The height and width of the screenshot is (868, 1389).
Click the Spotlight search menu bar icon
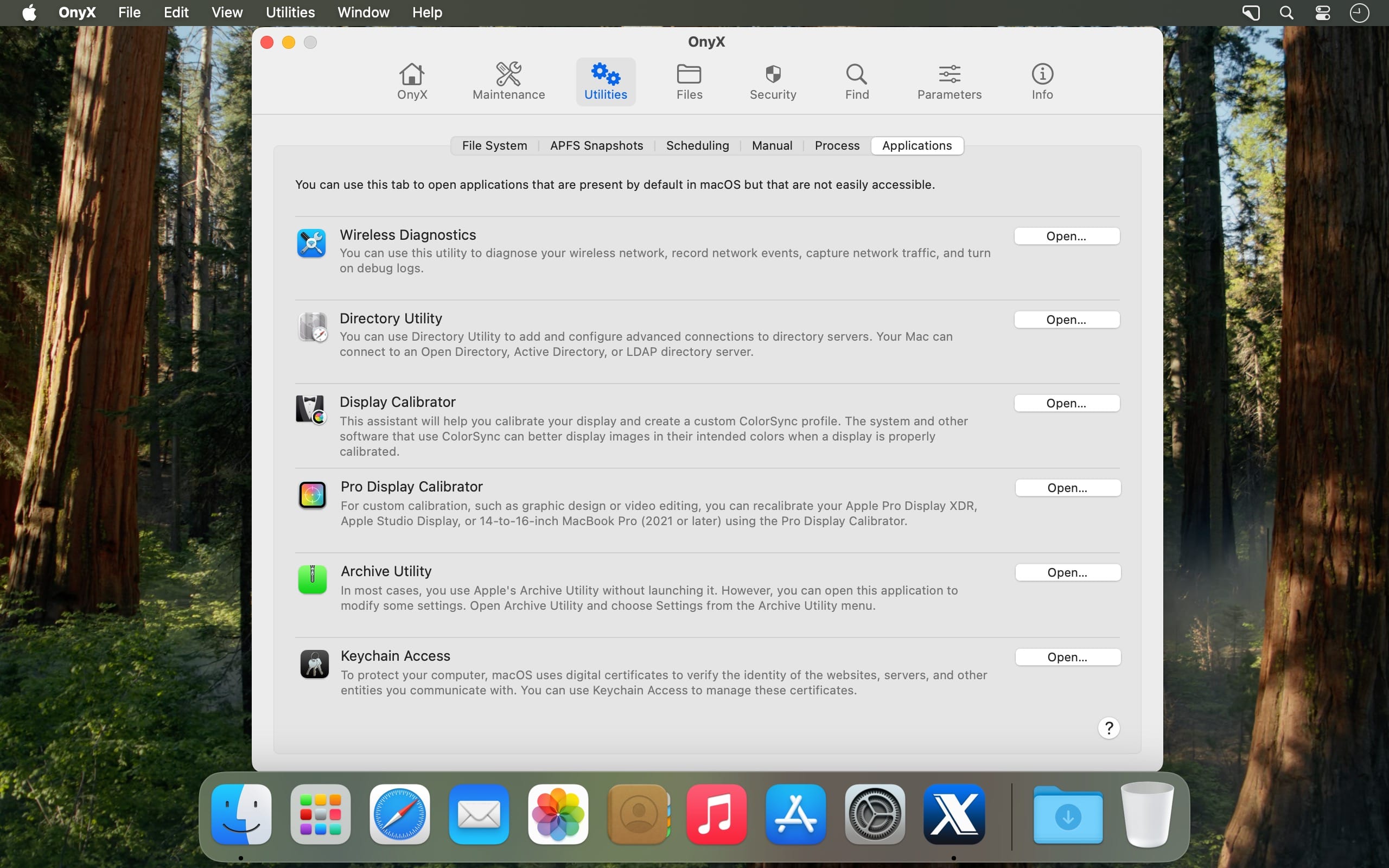1286,12
